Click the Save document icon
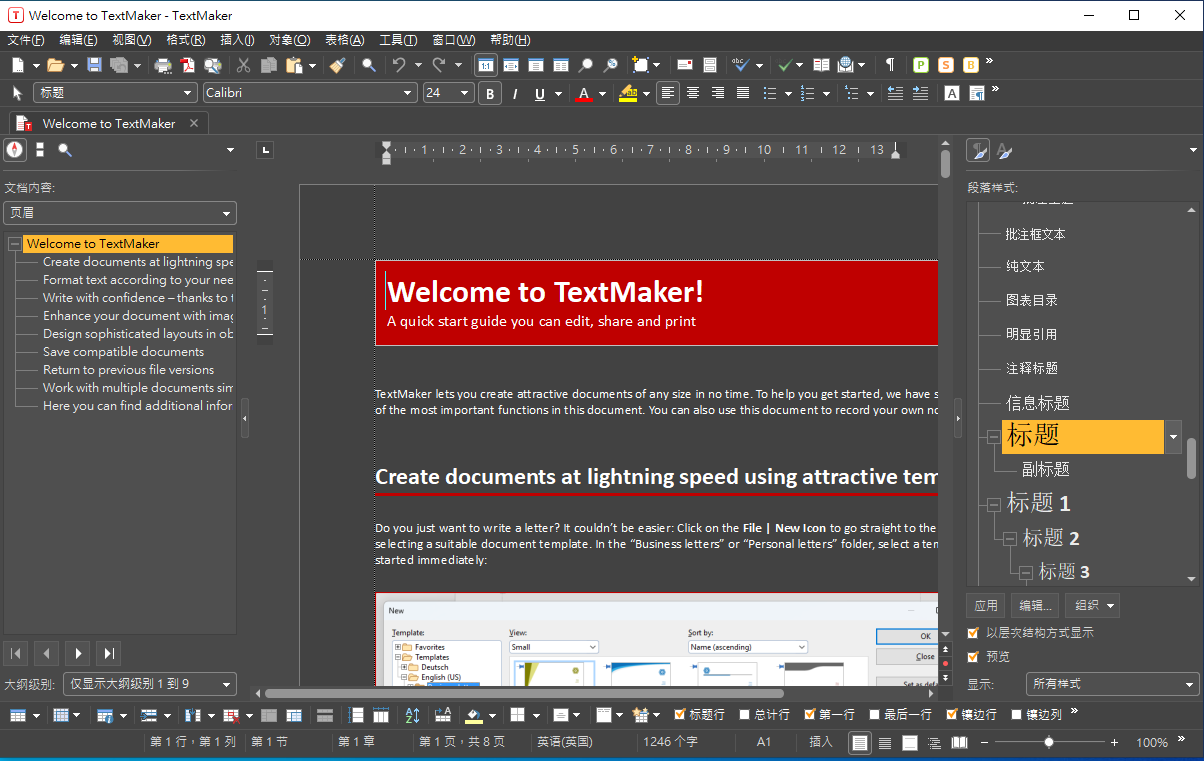Image resolution: width=1204 pixels, height=761 pixels. [x=94, y=65]
